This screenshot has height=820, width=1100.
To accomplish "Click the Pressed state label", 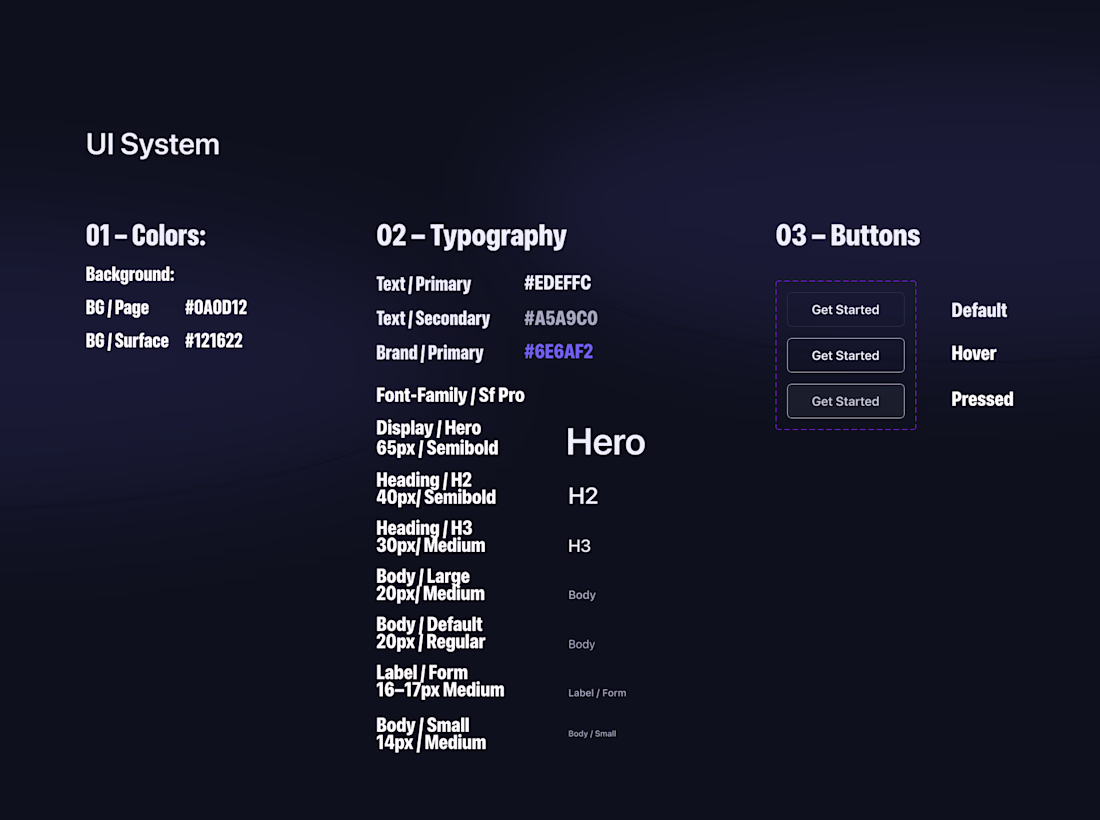I will pos(982,399).
